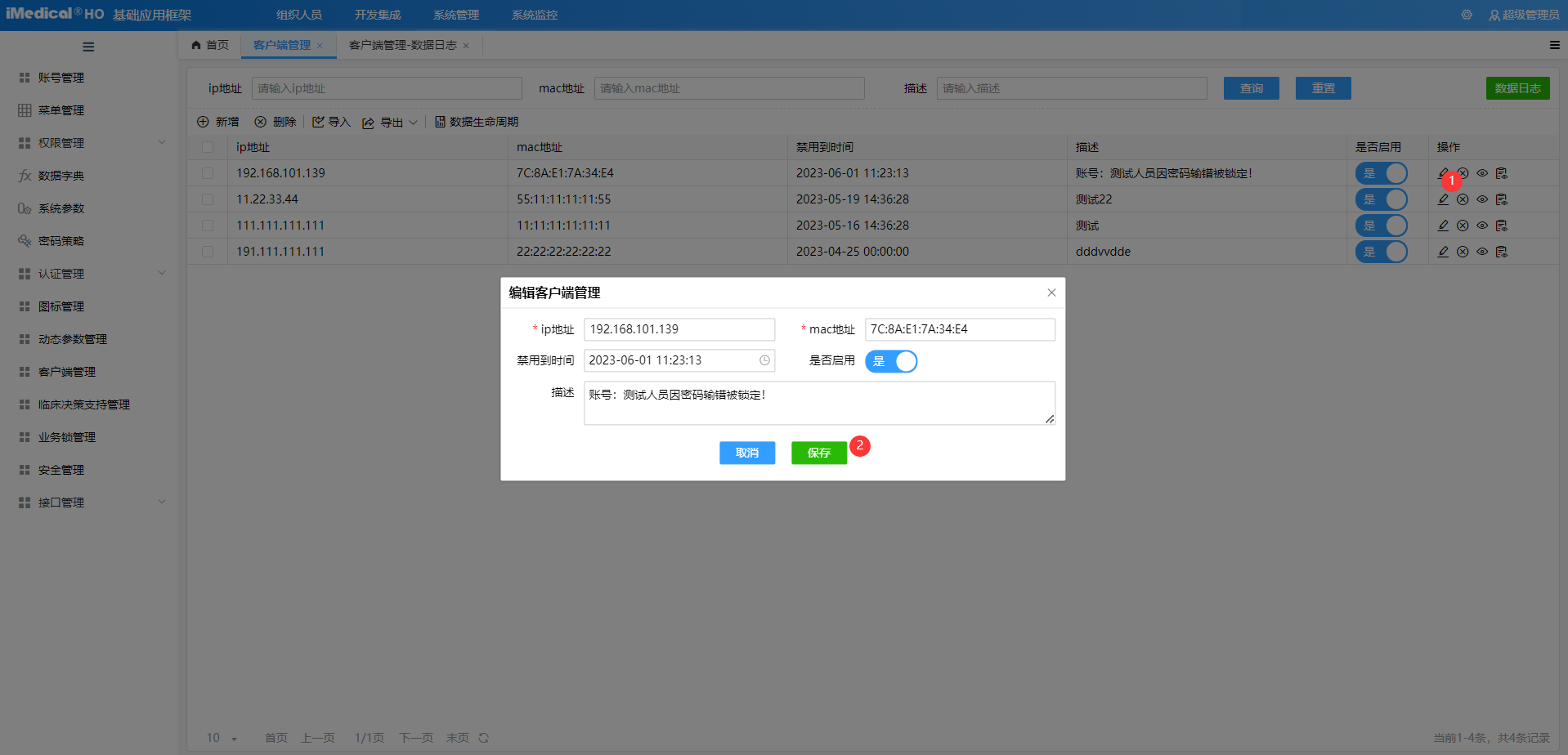The image size is (1568, 755).
Task: Open the page size dropdown showing 10
Action: [x=222, y=738]
